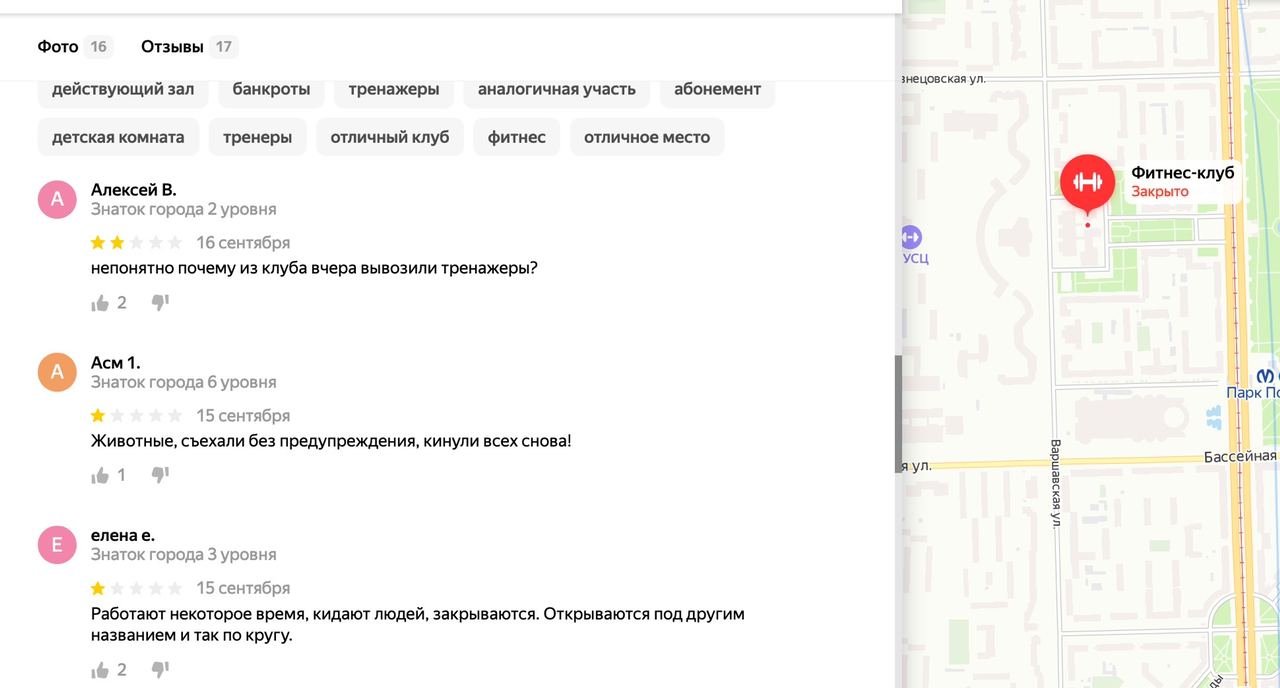
Task: Open Алексей В.'s user profile
Action: 133,190
